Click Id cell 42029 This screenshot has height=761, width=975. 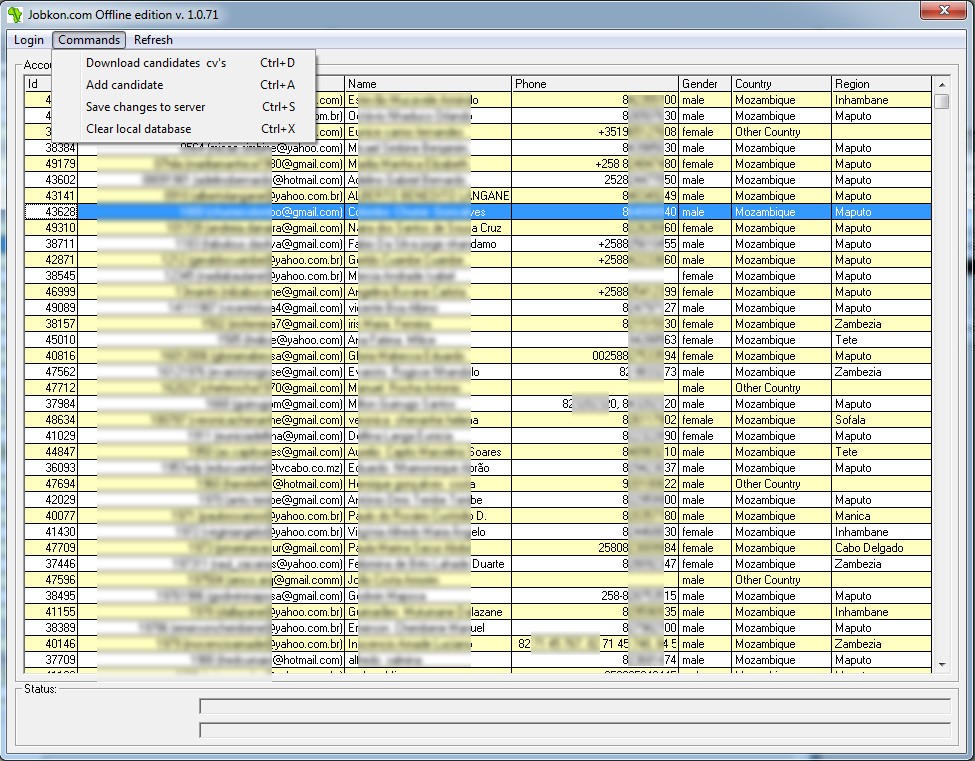[51, 500]
